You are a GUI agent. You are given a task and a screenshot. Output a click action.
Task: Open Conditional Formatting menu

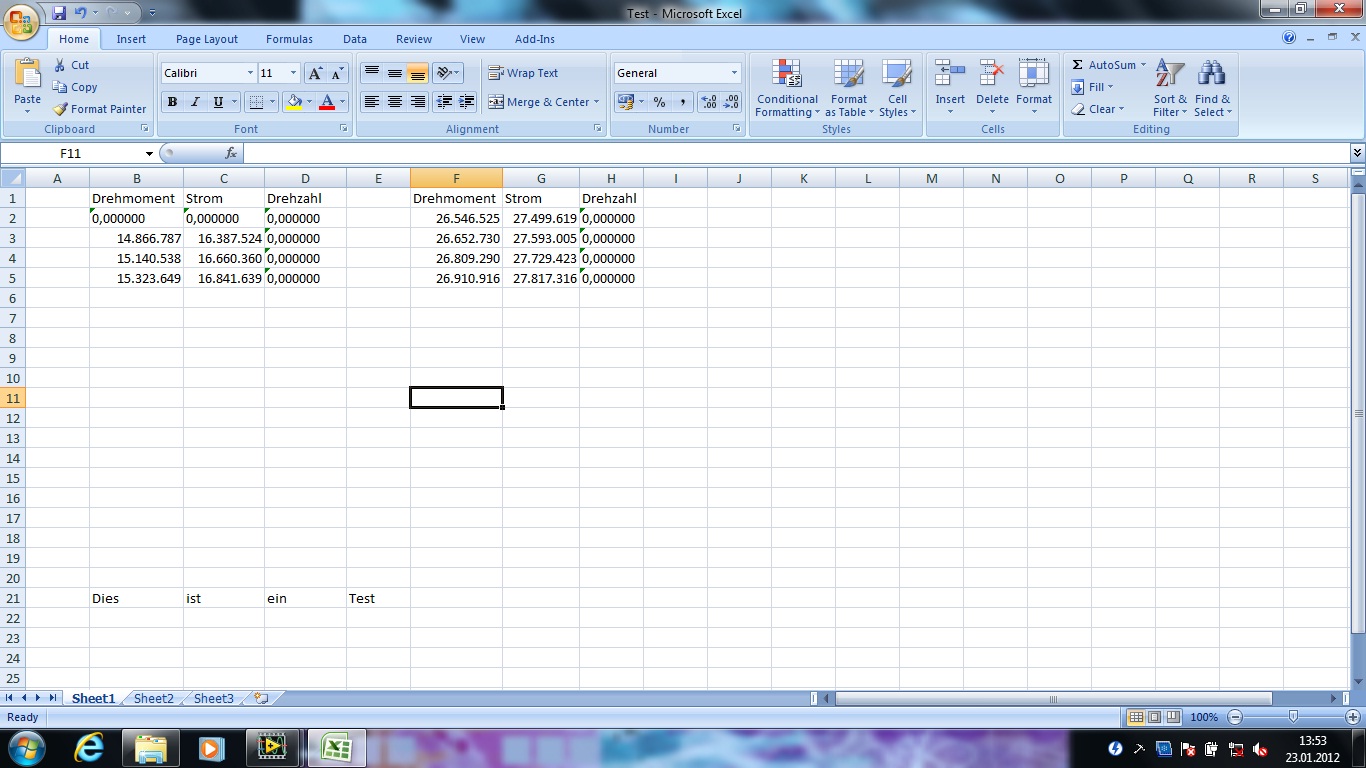[x=787, y=88]
